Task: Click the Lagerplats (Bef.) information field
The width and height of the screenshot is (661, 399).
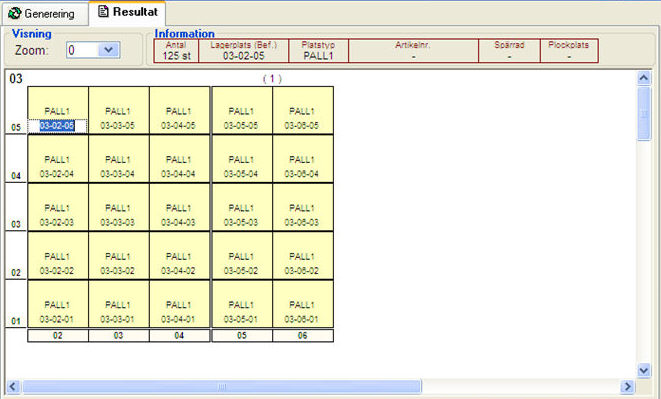Action: pyautogui.click(x=244, y=51)
